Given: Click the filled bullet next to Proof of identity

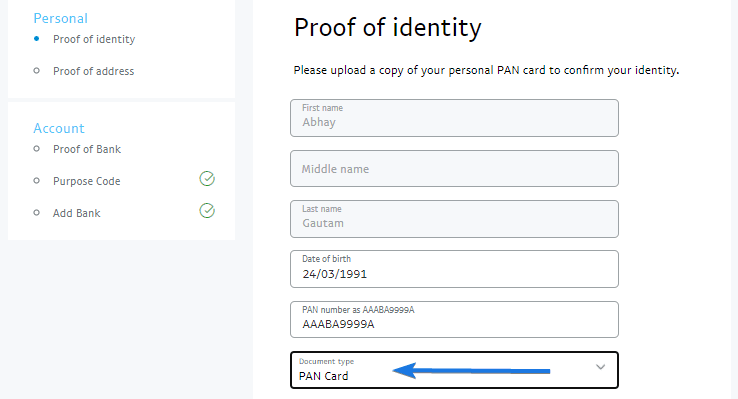Looking at the screenshot, I should click(x=37, y=39).
